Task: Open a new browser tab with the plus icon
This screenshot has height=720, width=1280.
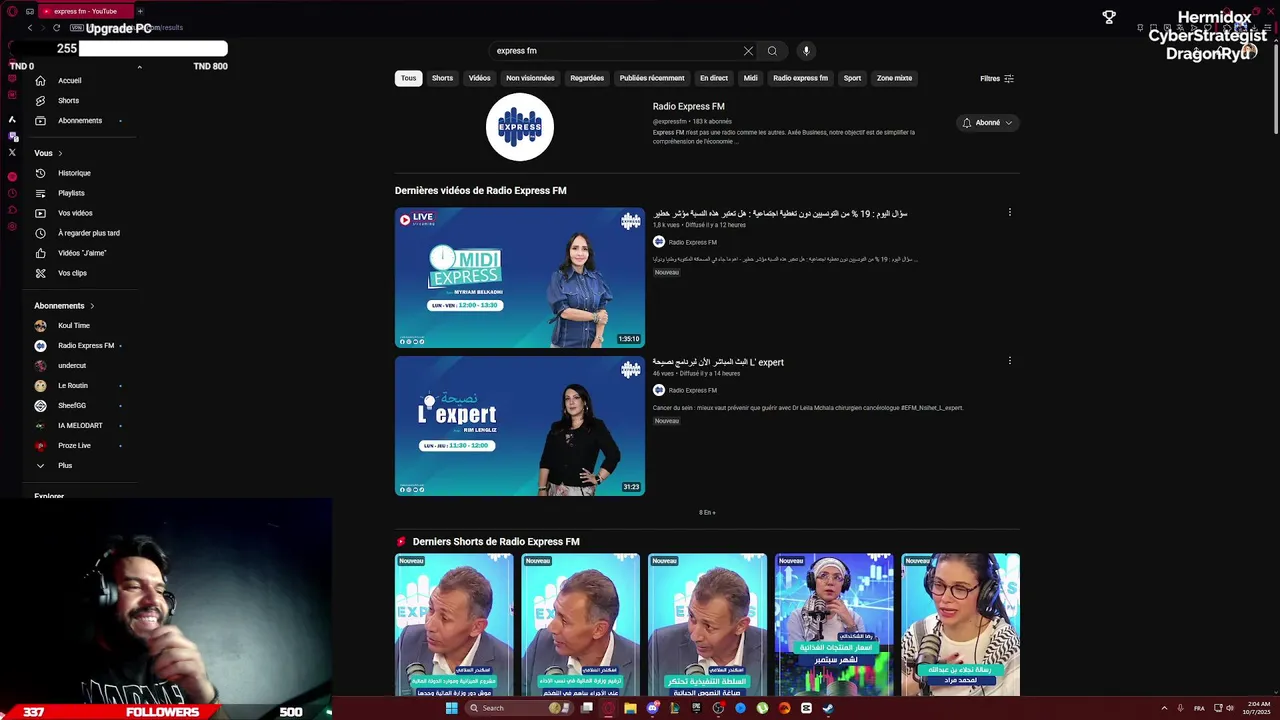Action: pyautogui.click(x=140, y=11)
